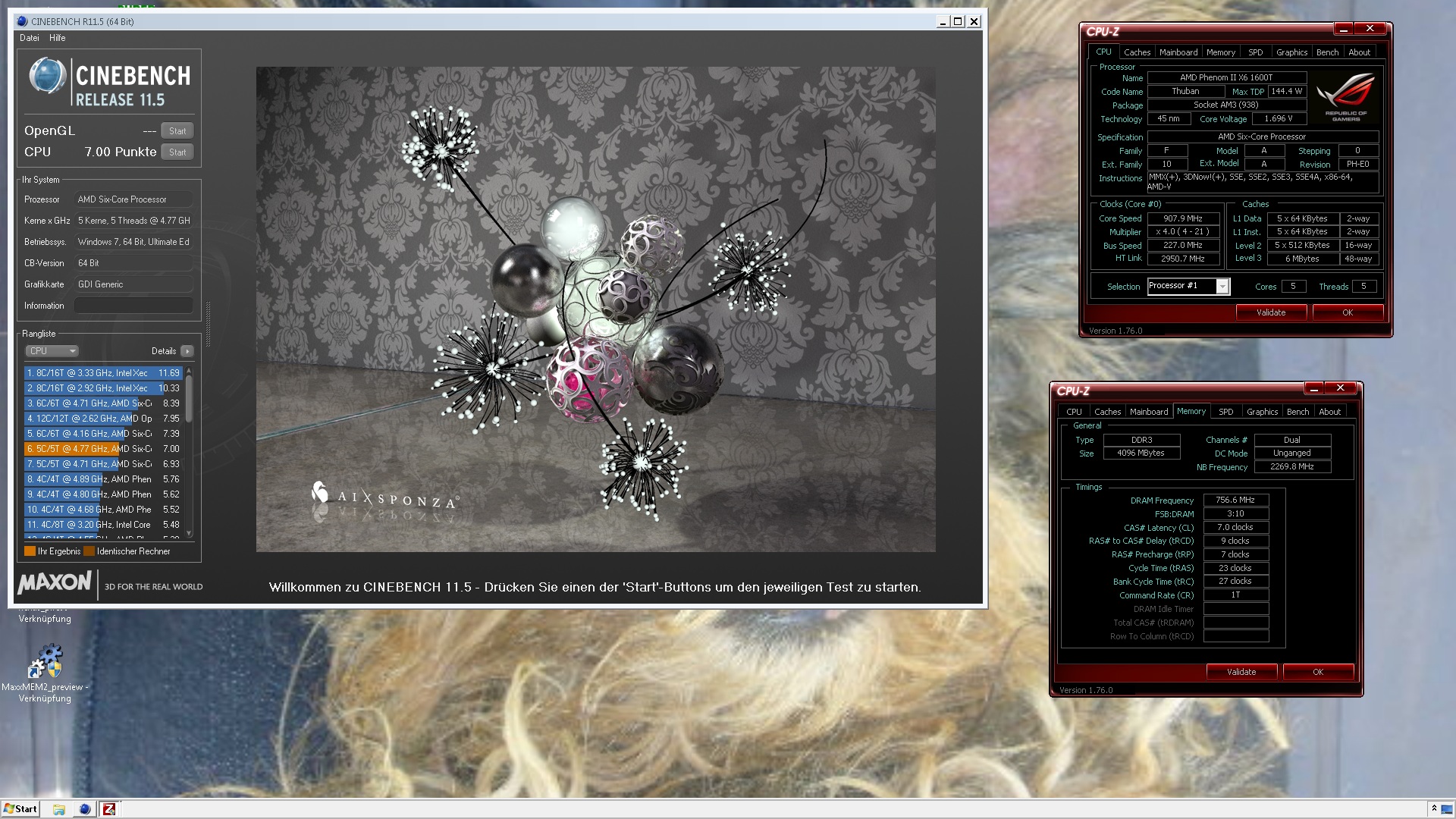Click the Cinebench logo sphere

[x=47, y=77]
